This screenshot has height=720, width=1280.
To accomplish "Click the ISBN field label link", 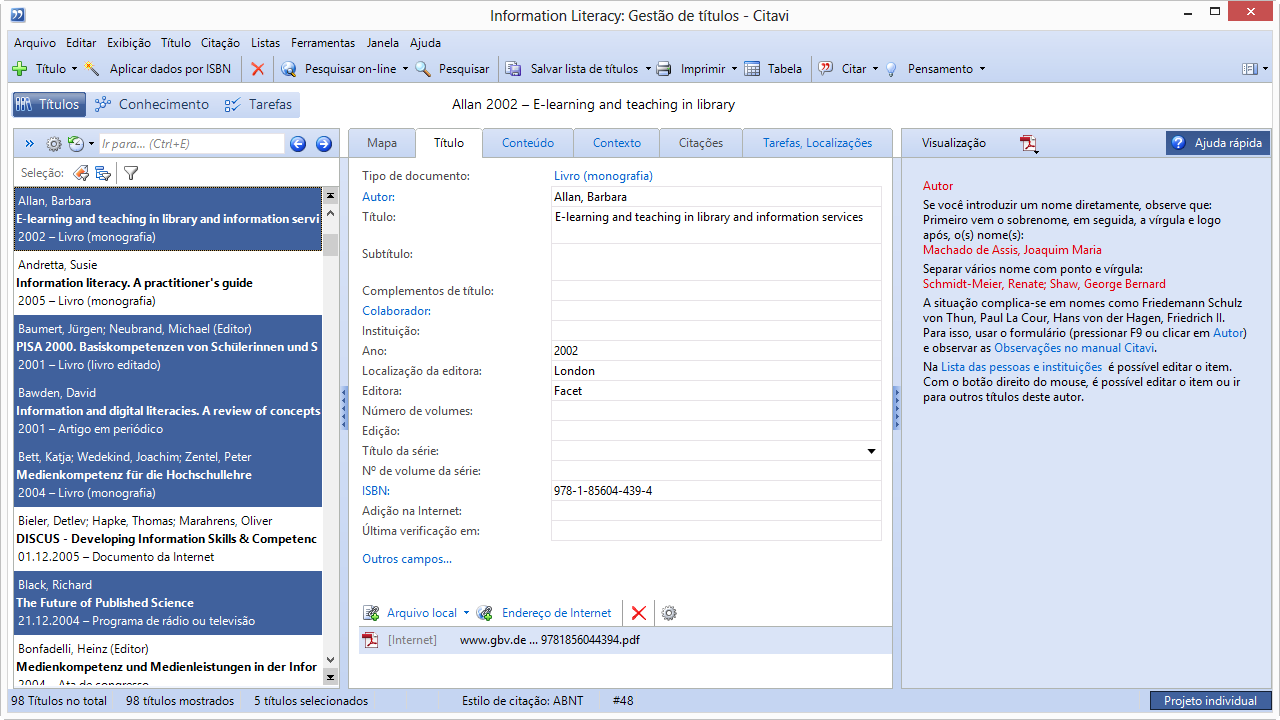I will (x=375, y=491).
